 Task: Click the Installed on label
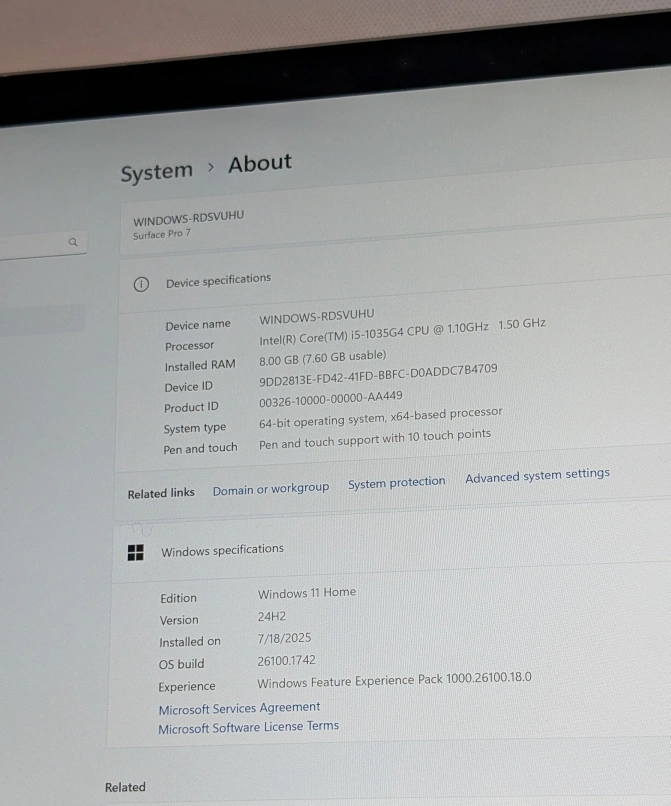pos(190,642)
